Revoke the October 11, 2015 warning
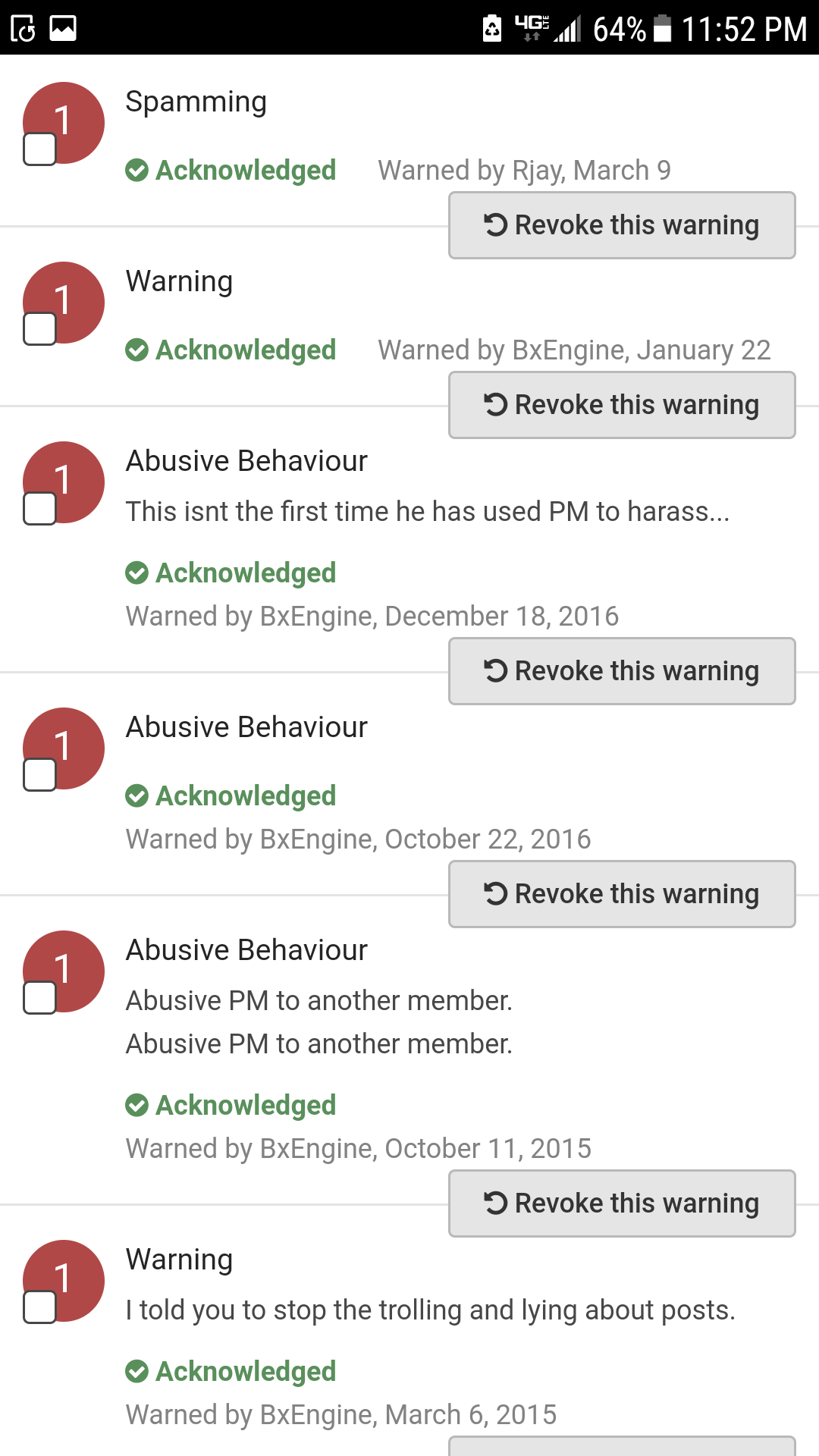This screenshot has height=1456, width=819. (622, 1203)
